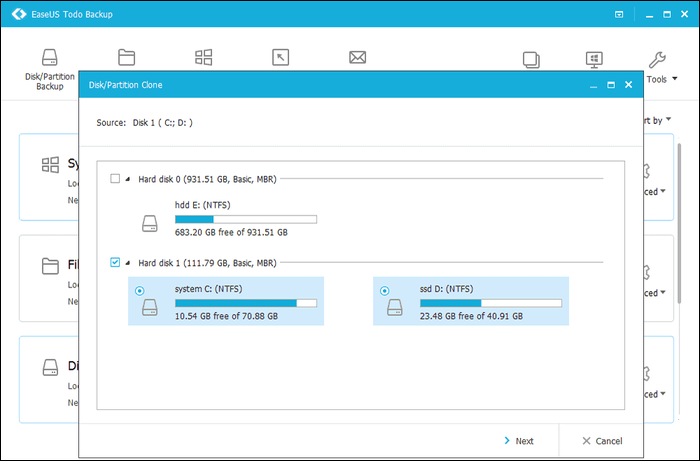This screenshot has height=461, width=700.
Task: Open the title bar dropdown menu icon
Action: point(619,14)
